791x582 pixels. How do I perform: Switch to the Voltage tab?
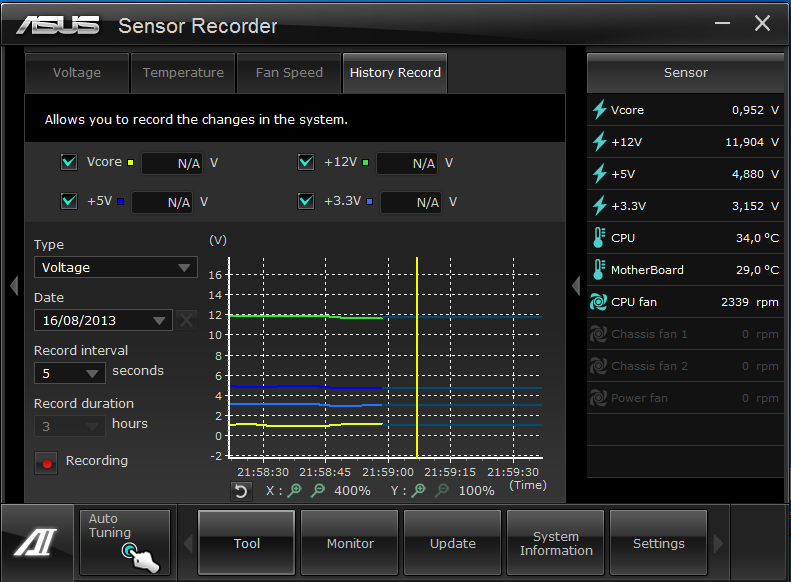click(x=77, y=73)
